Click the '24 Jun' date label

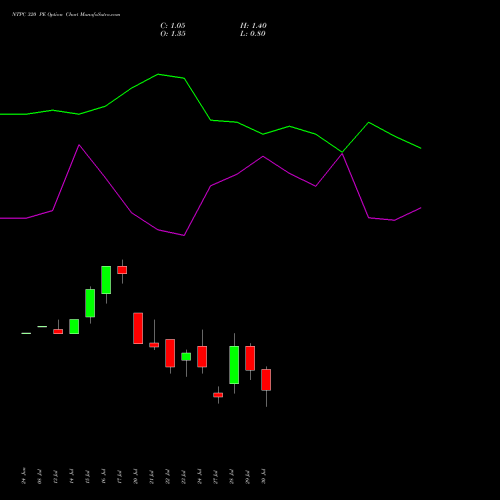23,476
